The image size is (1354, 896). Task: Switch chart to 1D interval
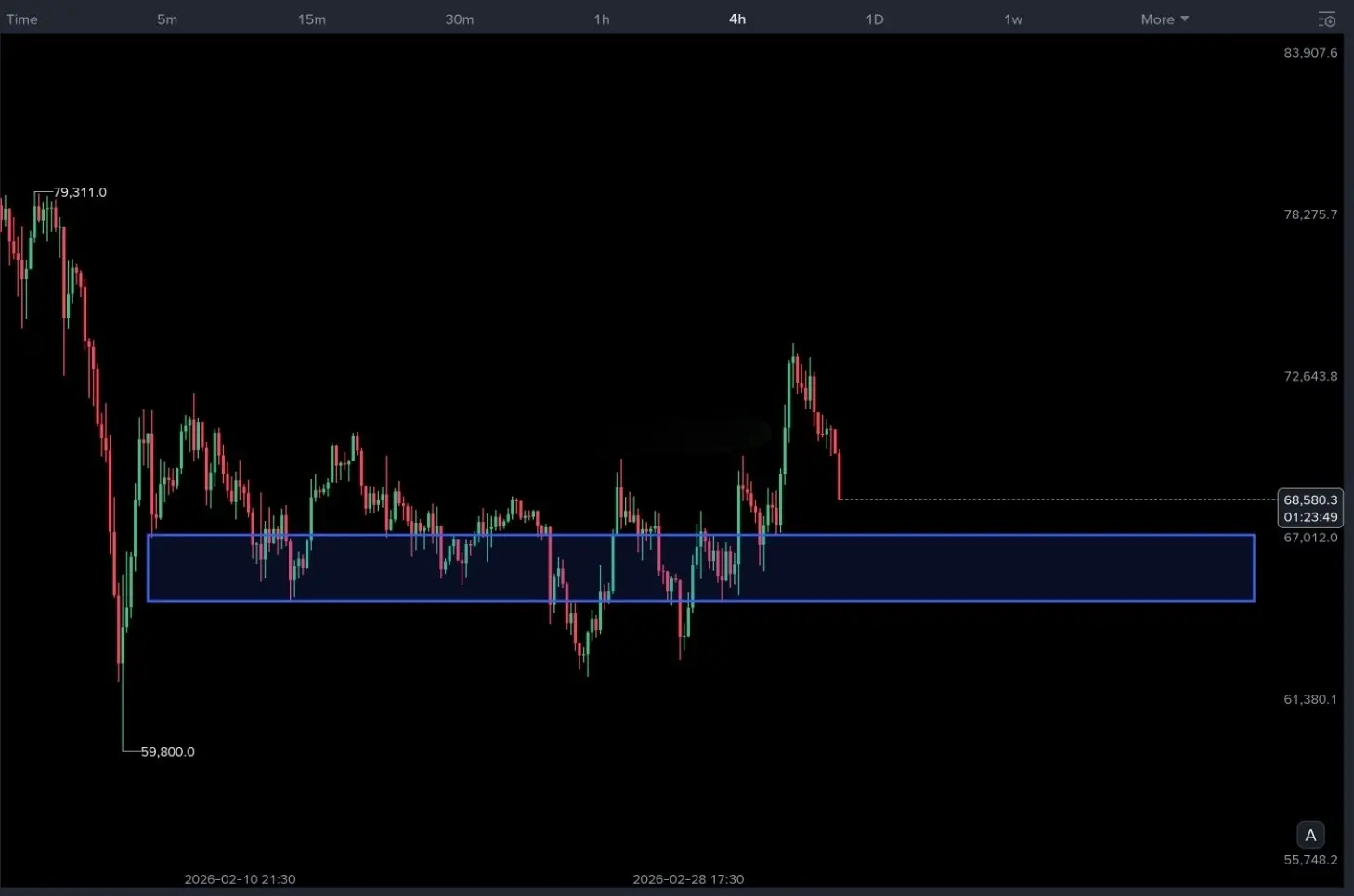coord(875,19)
